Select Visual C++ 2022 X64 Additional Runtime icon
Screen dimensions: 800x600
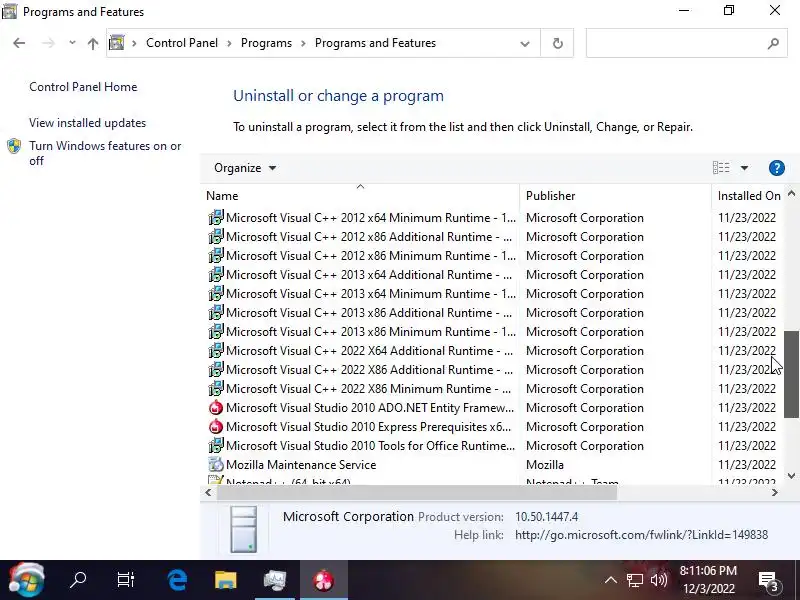point(216,351)
